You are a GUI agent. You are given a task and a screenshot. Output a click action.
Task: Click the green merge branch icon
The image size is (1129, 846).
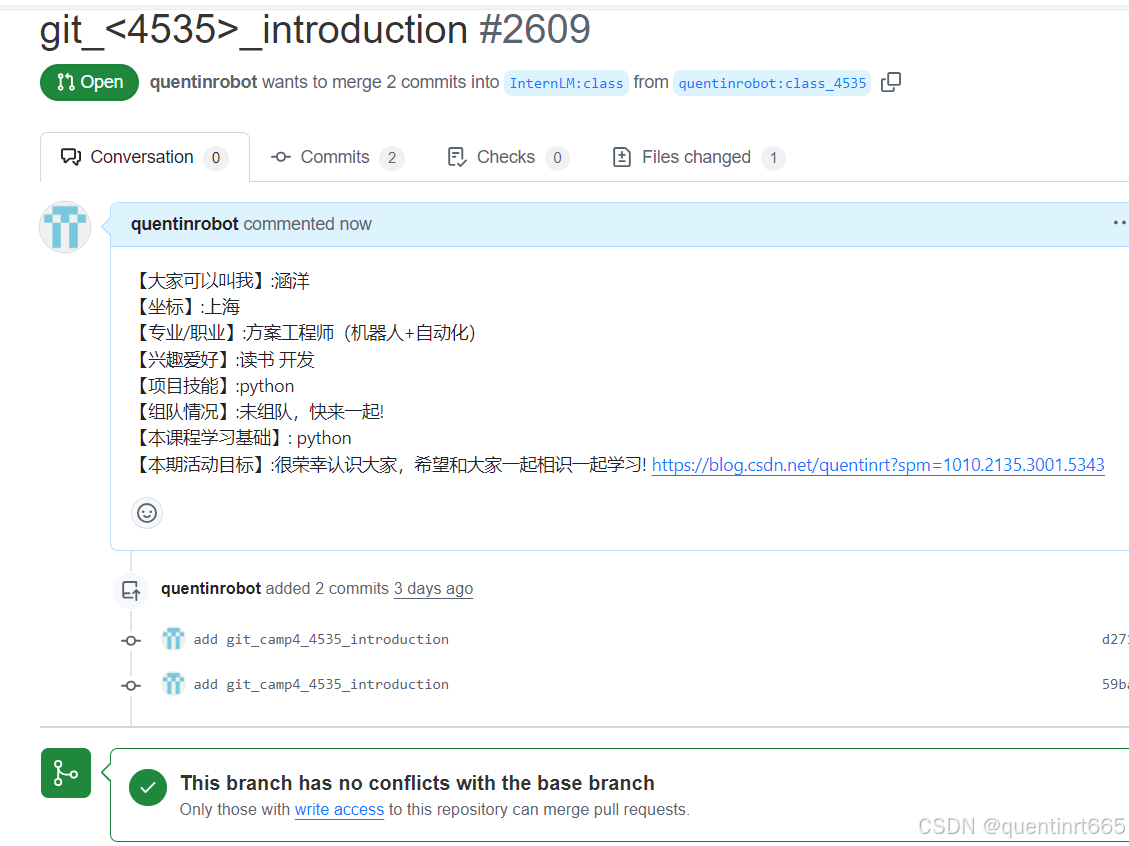click(x=66, y=773)
